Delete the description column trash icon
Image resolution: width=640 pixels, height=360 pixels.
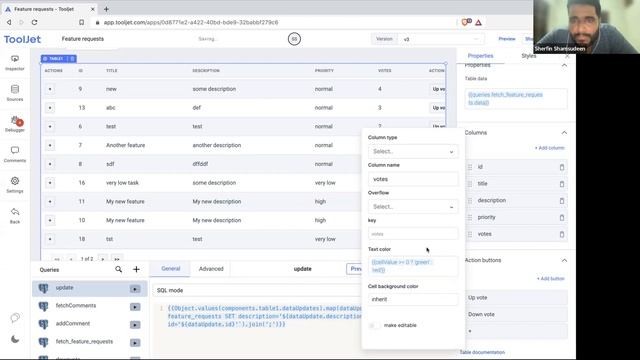pyautogui.click(x=562, y=201)
